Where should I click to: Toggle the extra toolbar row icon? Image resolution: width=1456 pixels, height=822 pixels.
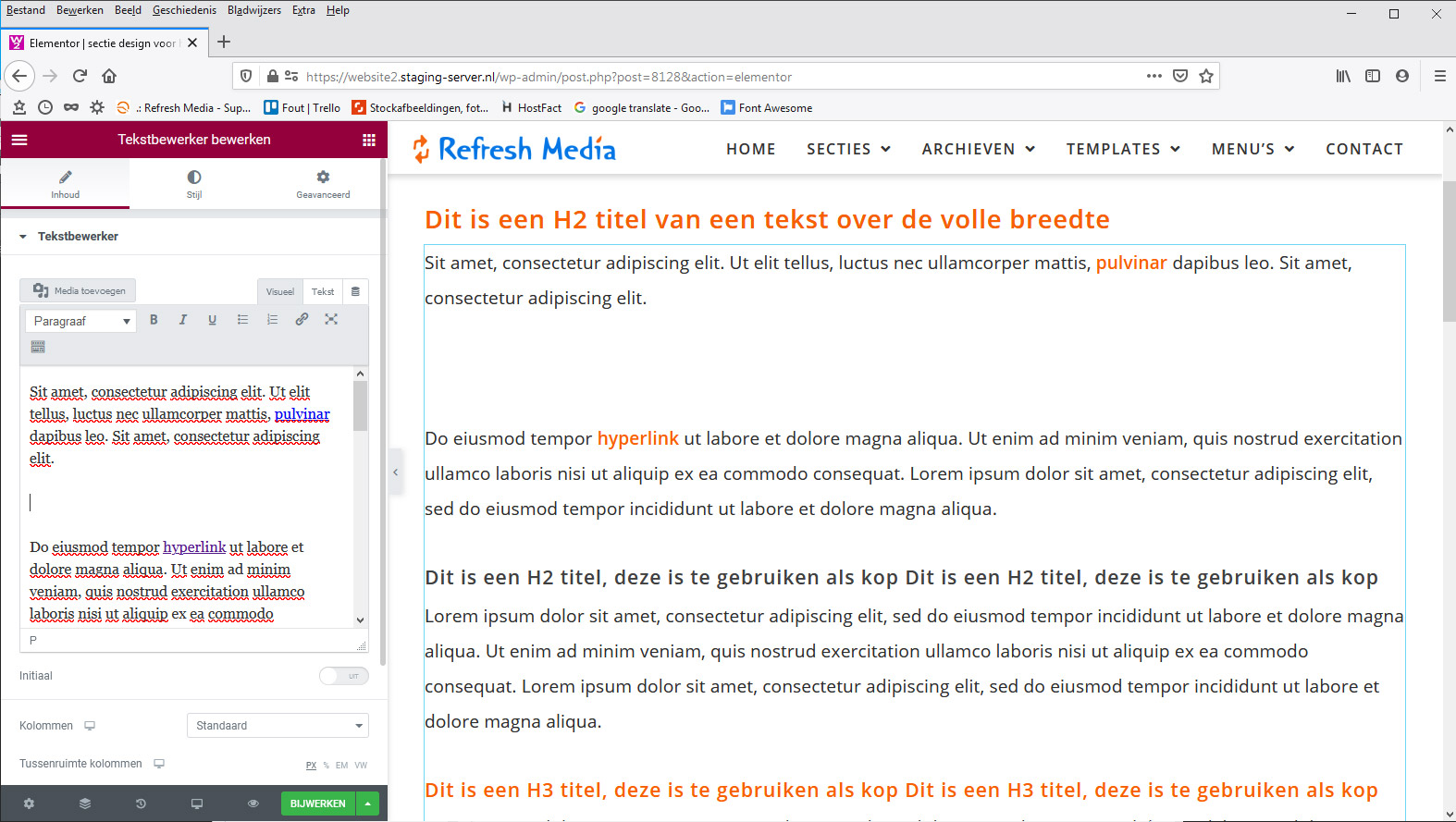click(38, 347)
